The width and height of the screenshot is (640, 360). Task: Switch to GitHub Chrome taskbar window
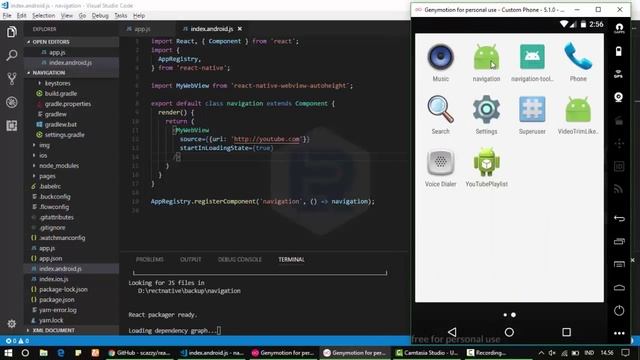[140, 353]
